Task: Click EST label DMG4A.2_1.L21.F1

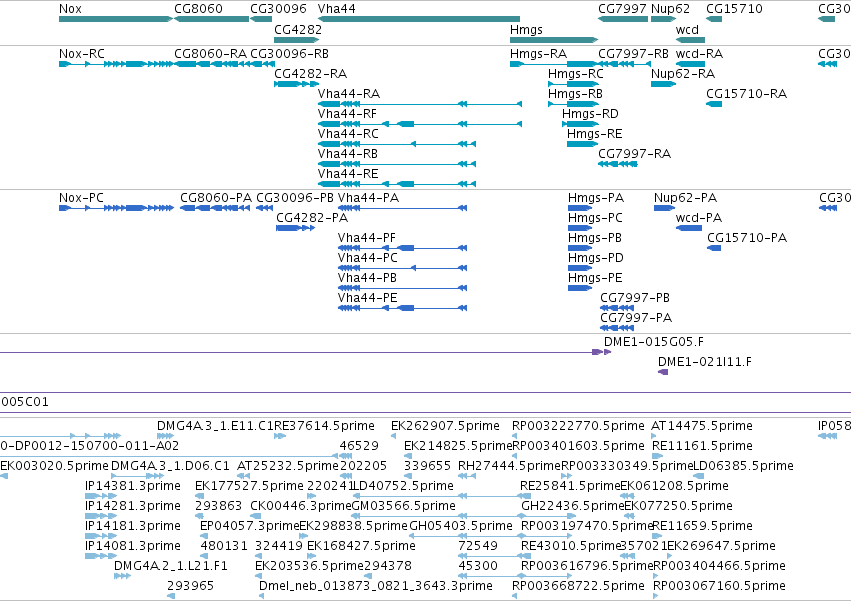Action: (171, 566)
